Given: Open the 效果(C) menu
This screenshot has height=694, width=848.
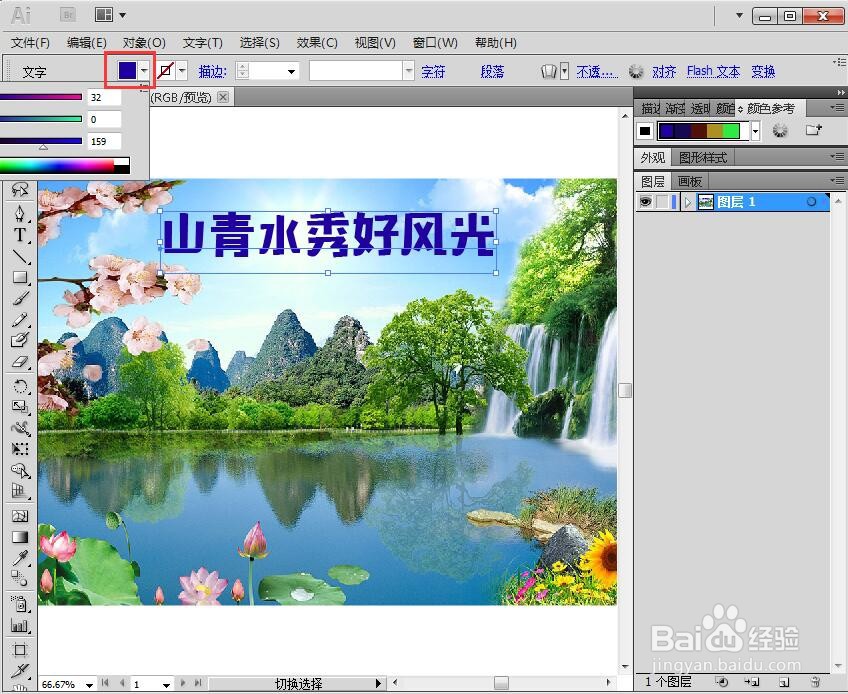Looking at the screenshot, I should (x=317, y=43).
